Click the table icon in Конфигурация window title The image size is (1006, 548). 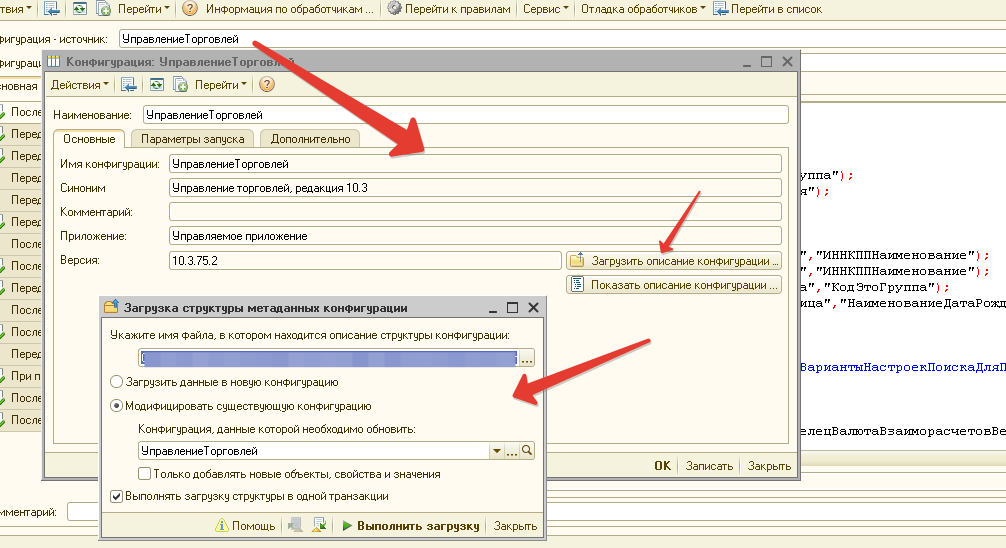[x=53, y=62]
